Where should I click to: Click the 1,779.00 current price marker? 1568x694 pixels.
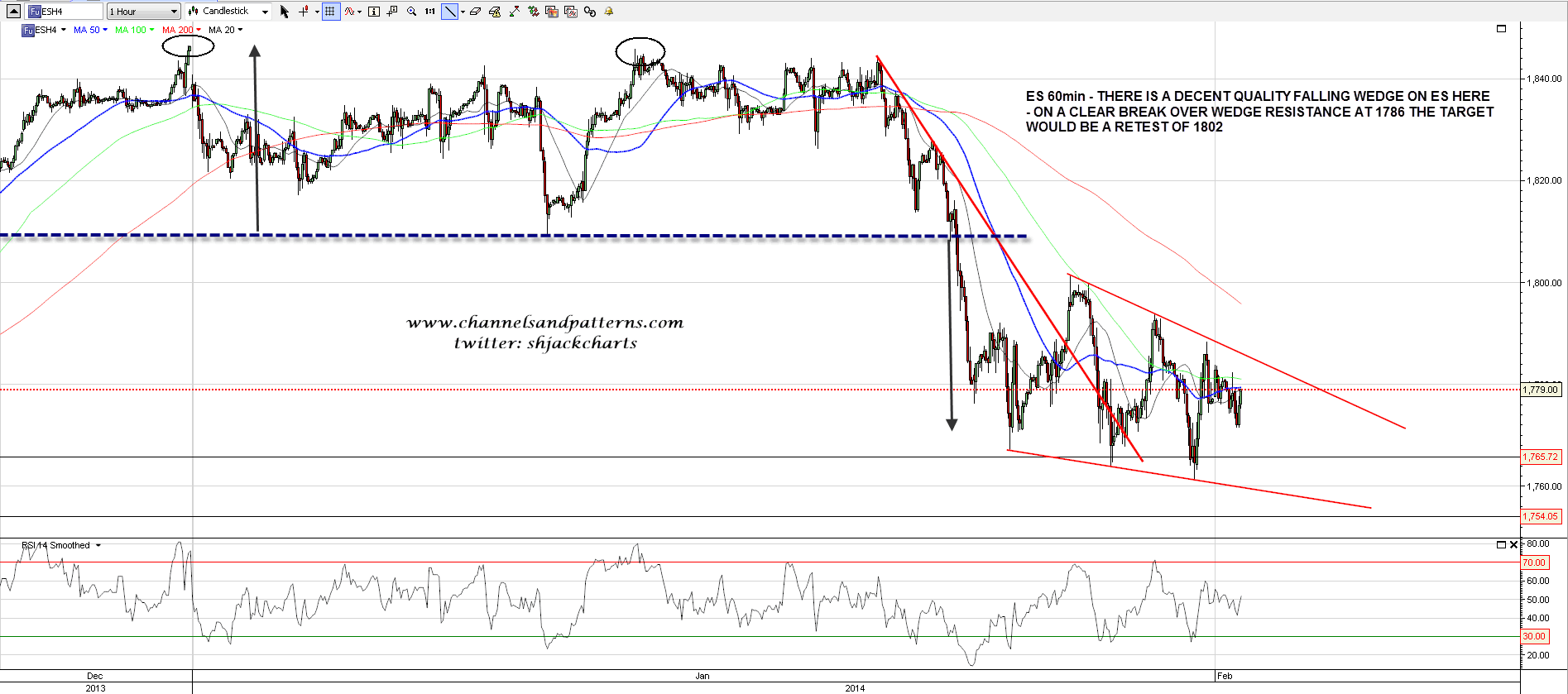[1541, 390]
